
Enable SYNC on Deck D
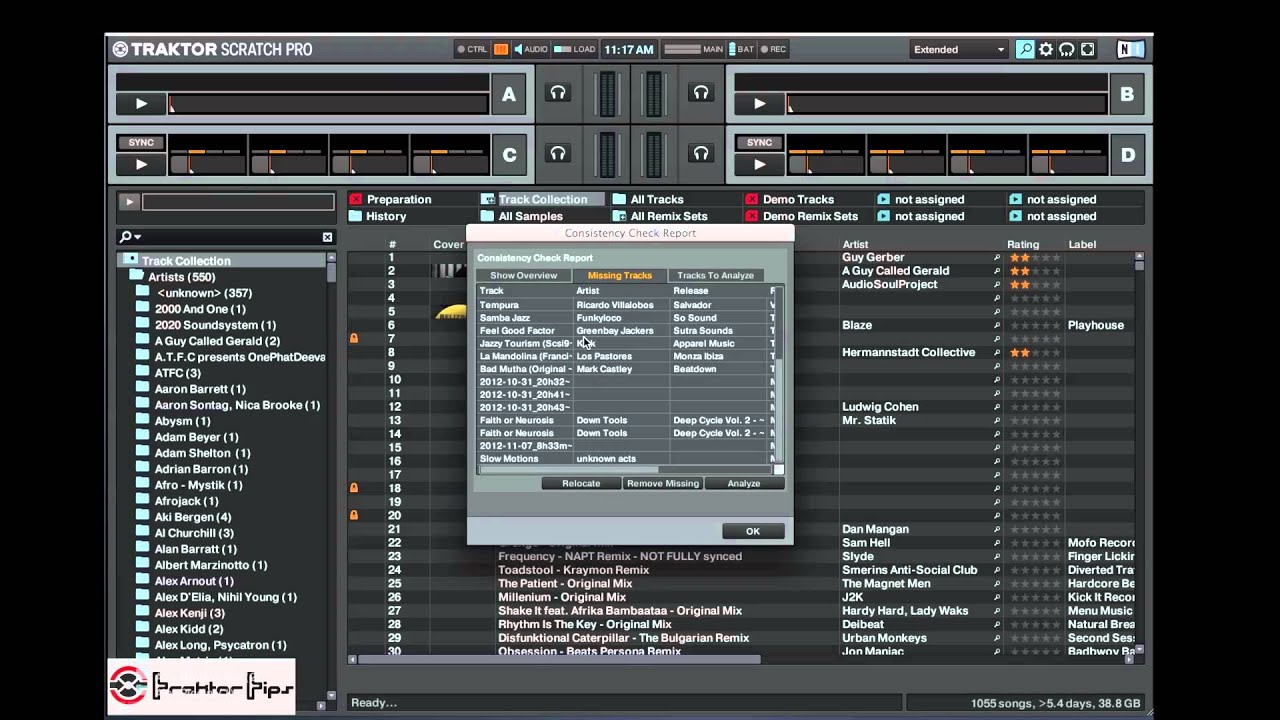tap(760, 143)
